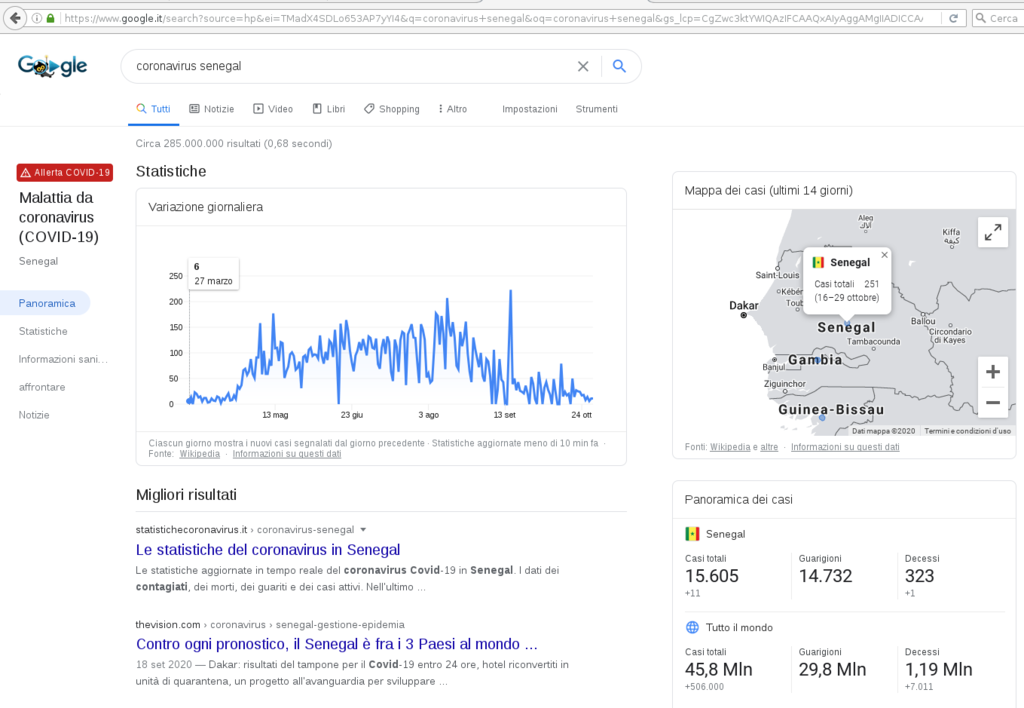The image size is (1024, 708).
Task: Open the Google doodle logo
Action: (52, 65)
